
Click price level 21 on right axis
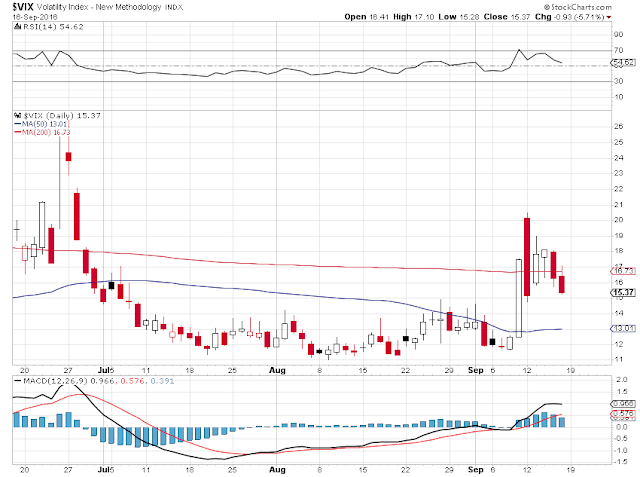[618, 204]
